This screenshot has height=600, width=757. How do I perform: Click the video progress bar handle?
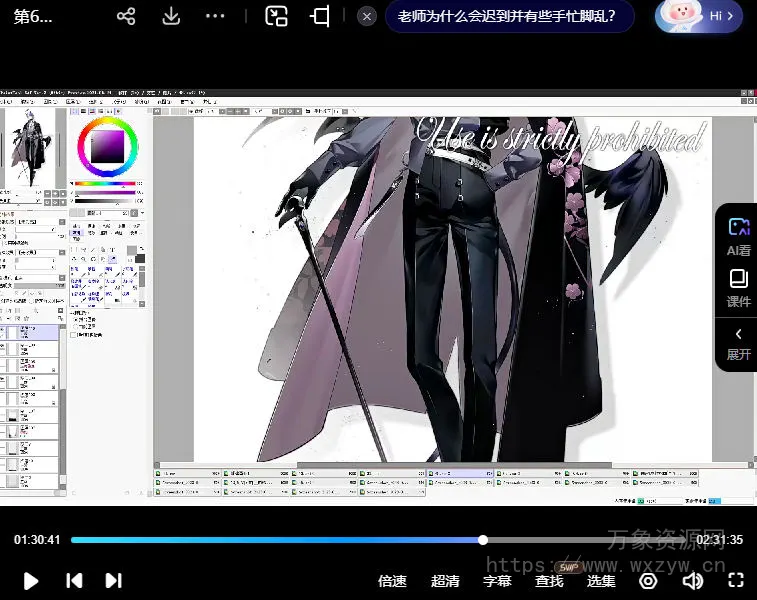tap(483, 540)
